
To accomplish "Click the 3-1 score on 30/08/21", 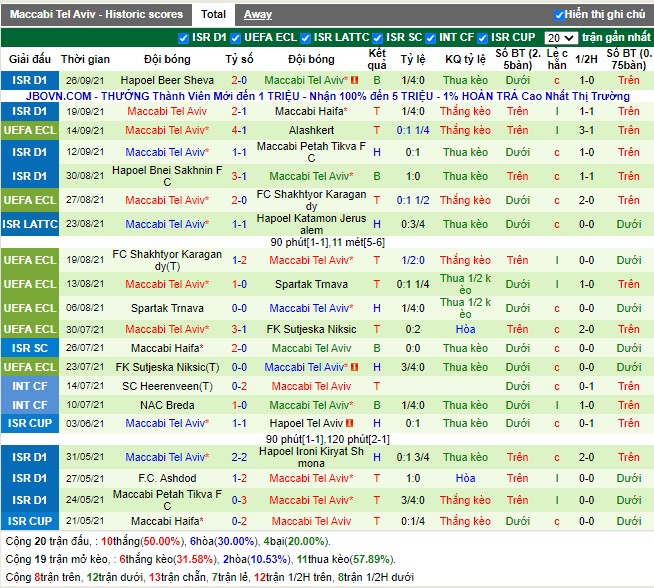I will point(239,176).
